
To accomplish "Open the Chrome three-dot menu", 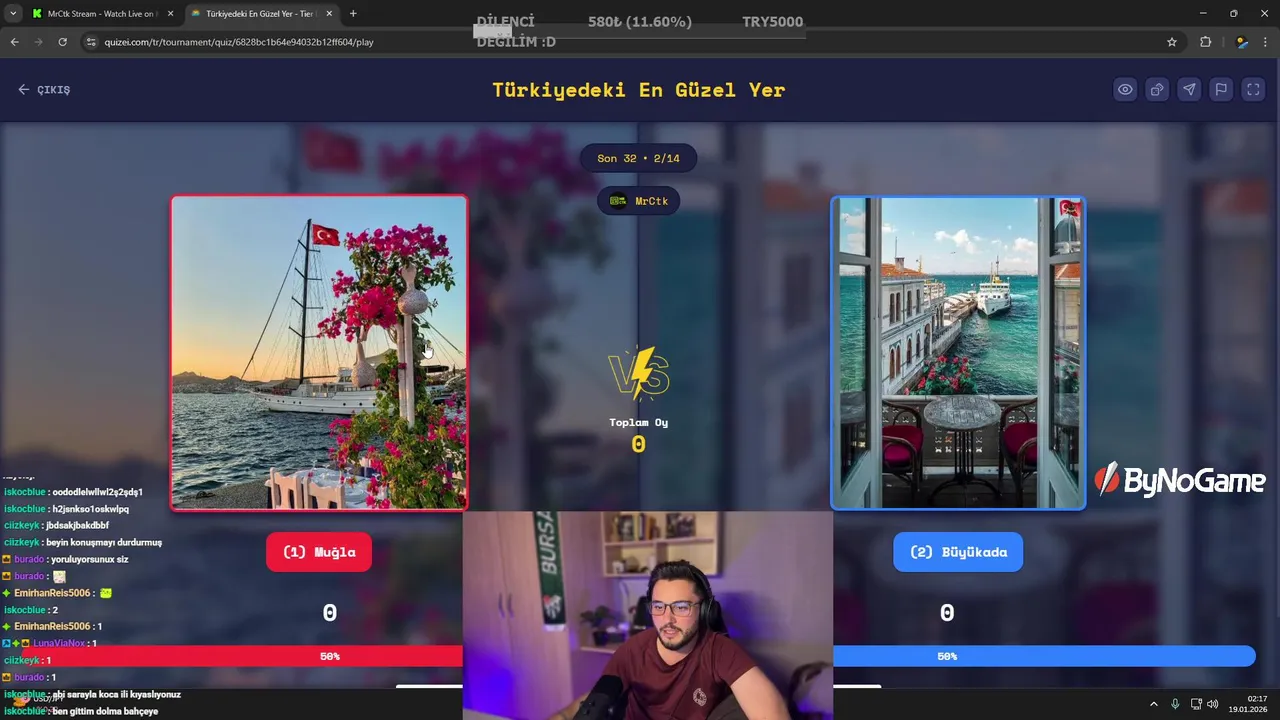I will (x=1266, y=42).
